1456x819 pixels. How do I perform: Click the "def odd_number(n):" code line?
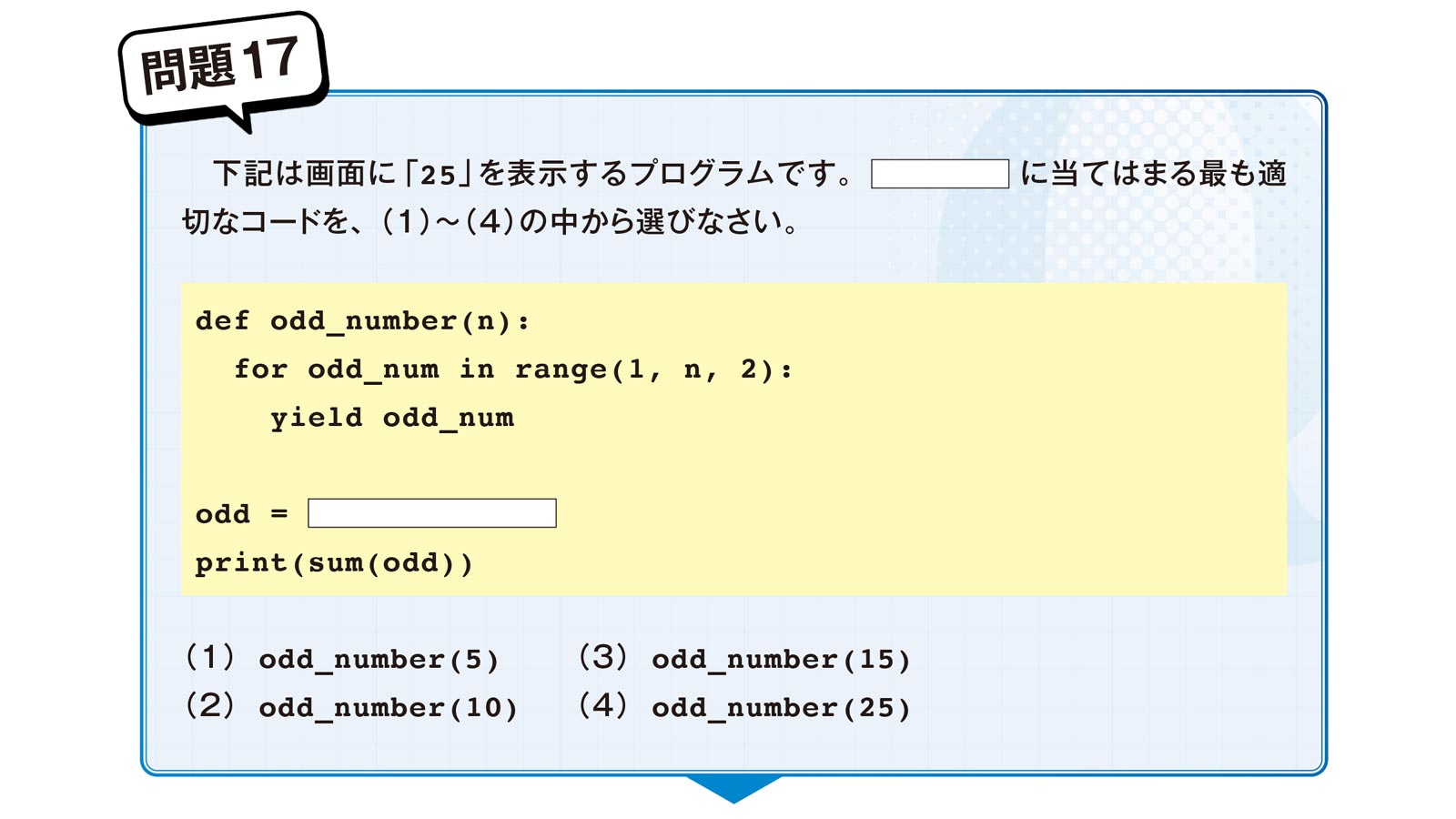pos(362,321)
